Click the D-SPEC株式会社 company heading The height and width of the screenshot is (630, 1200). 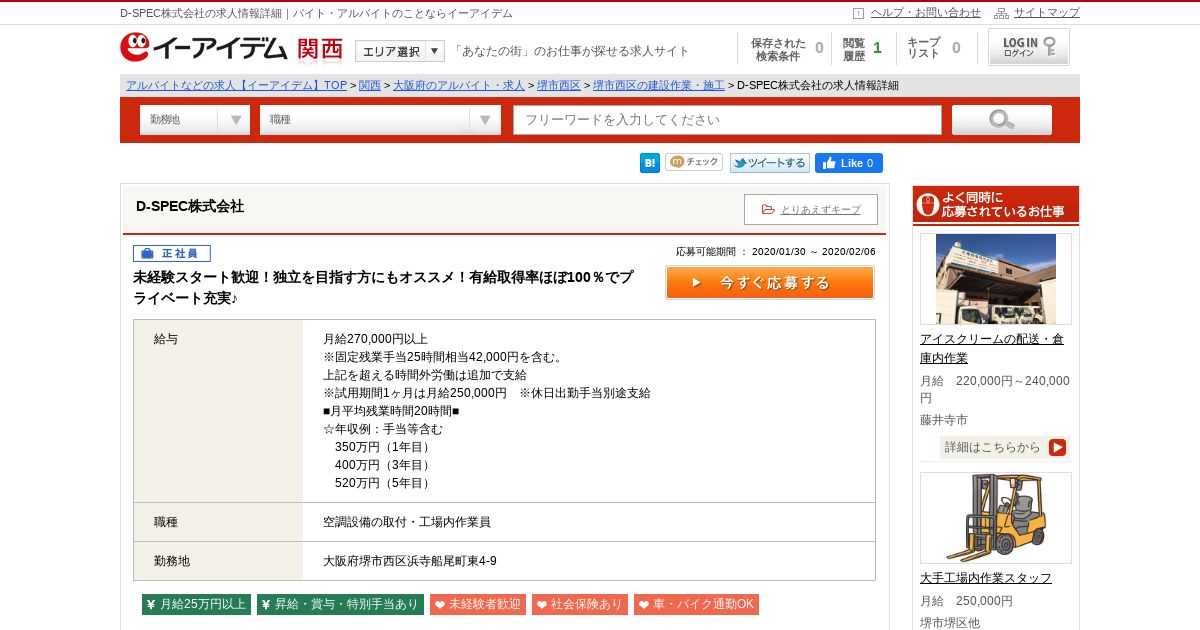tap(190, 206)
